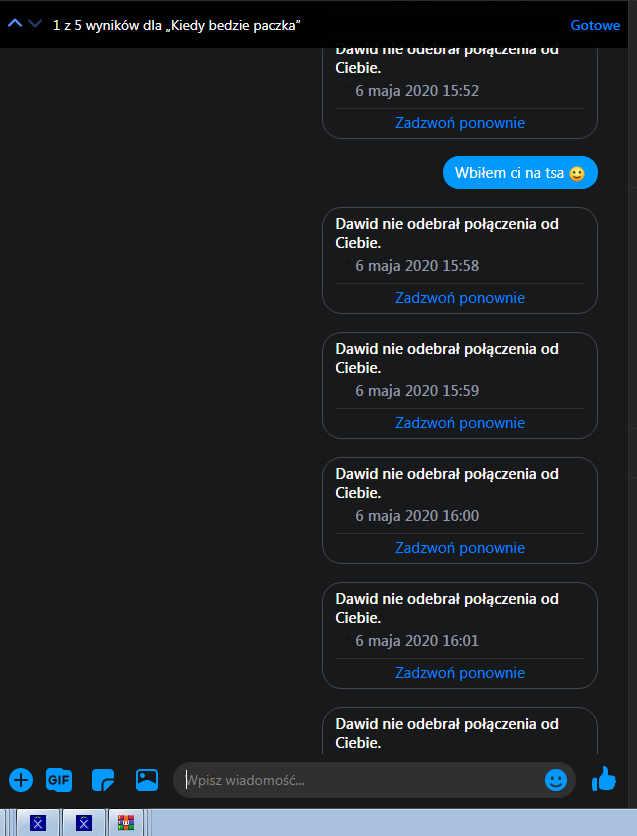Open the WinRAR taskbar icon
The height and width of the screenshot is (836, 637).
coord(126,823)
